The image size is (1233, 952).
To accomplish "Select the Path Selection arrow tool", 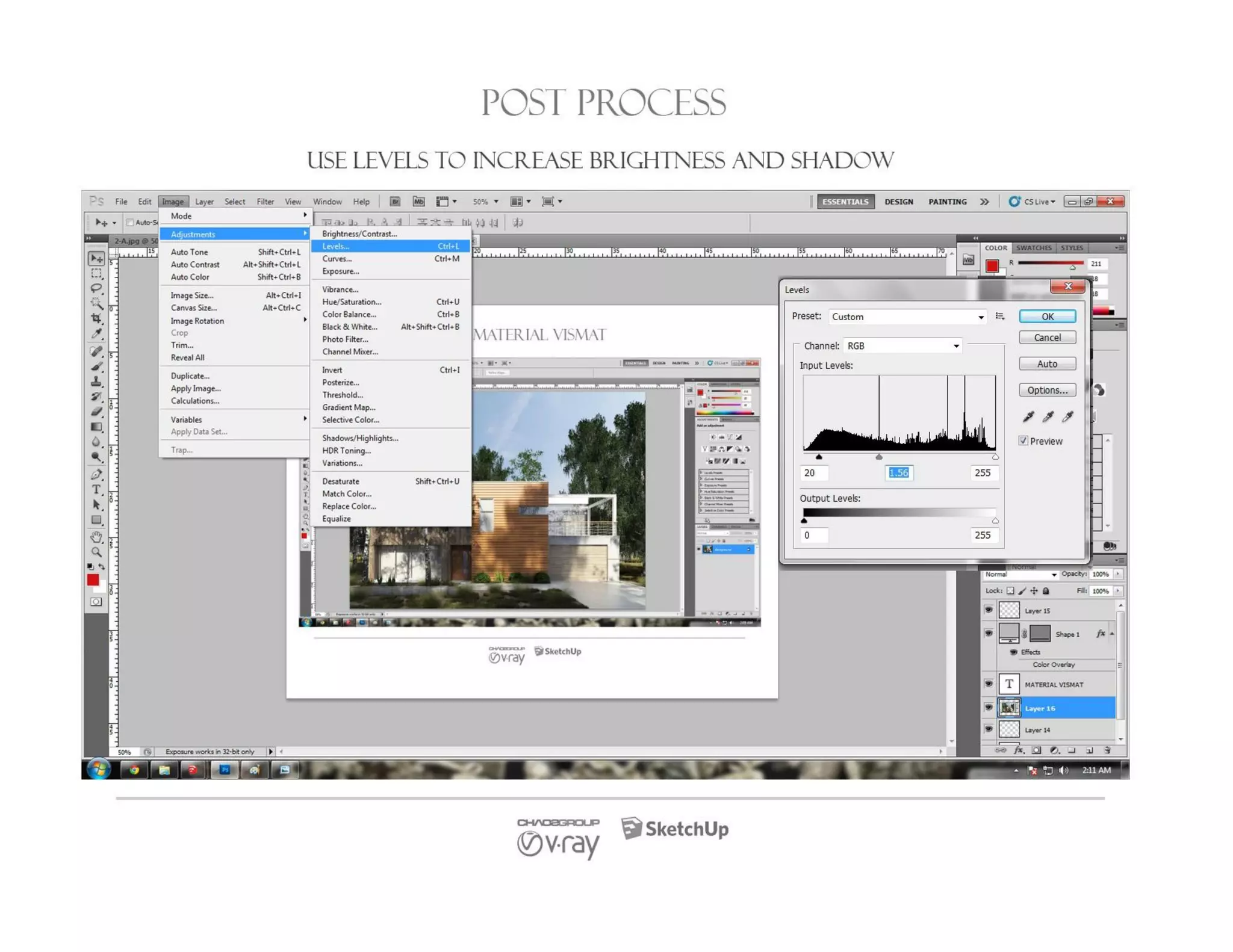I will click(96, 505).
